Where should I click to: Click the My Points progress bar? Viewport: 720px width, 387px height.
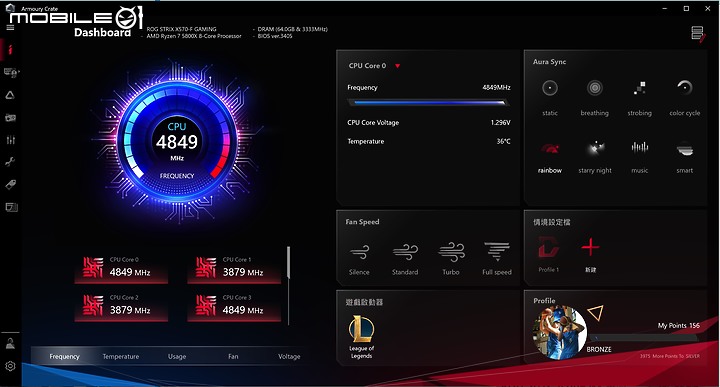[x=644, y=337]
